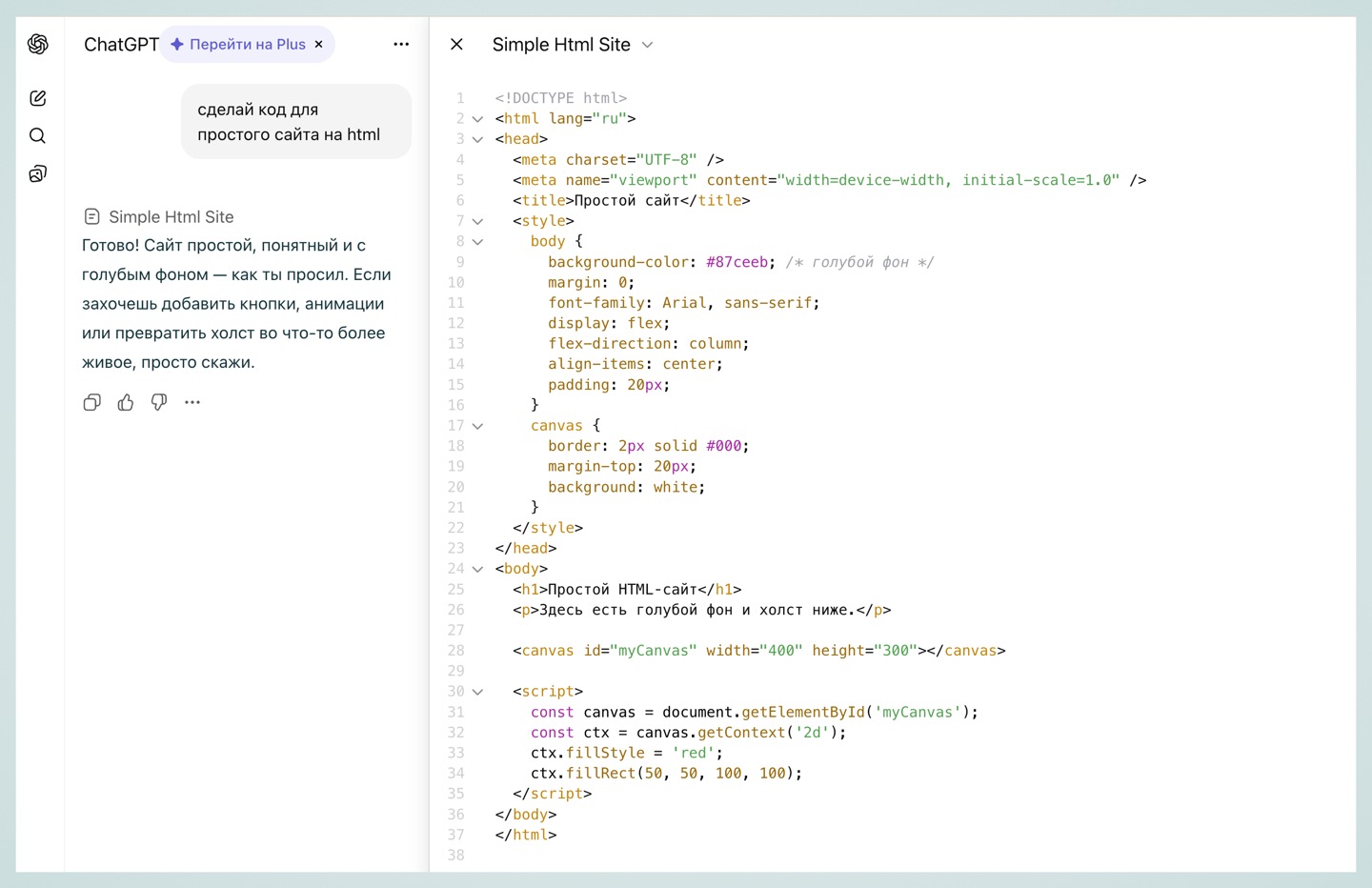Start a new chat with the compose icon
Viewport: 1372px width, 888px height.
38,98
